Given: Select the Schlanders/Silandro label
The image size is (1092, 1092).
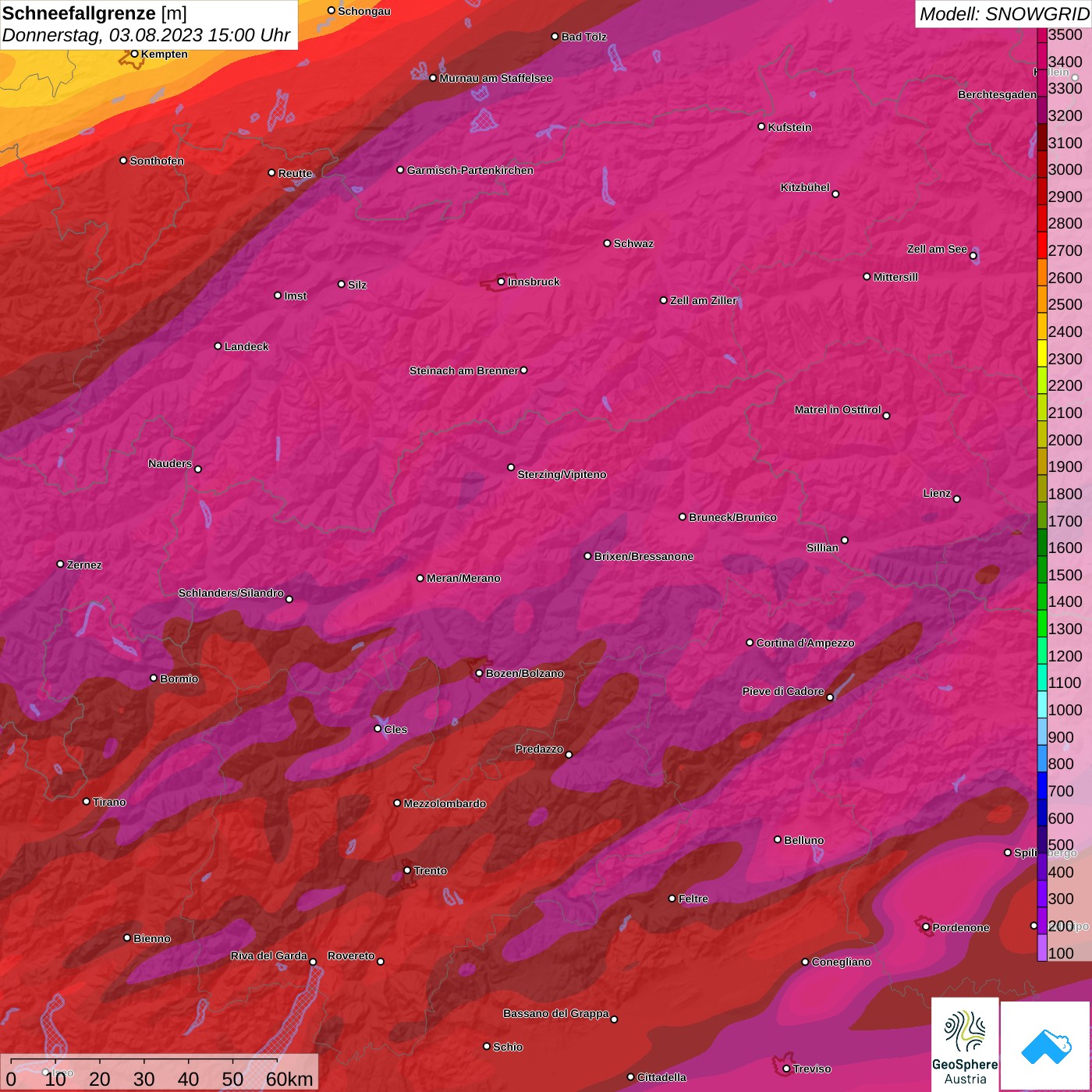Looking at the screenshot, I should (x=231, y=593).
